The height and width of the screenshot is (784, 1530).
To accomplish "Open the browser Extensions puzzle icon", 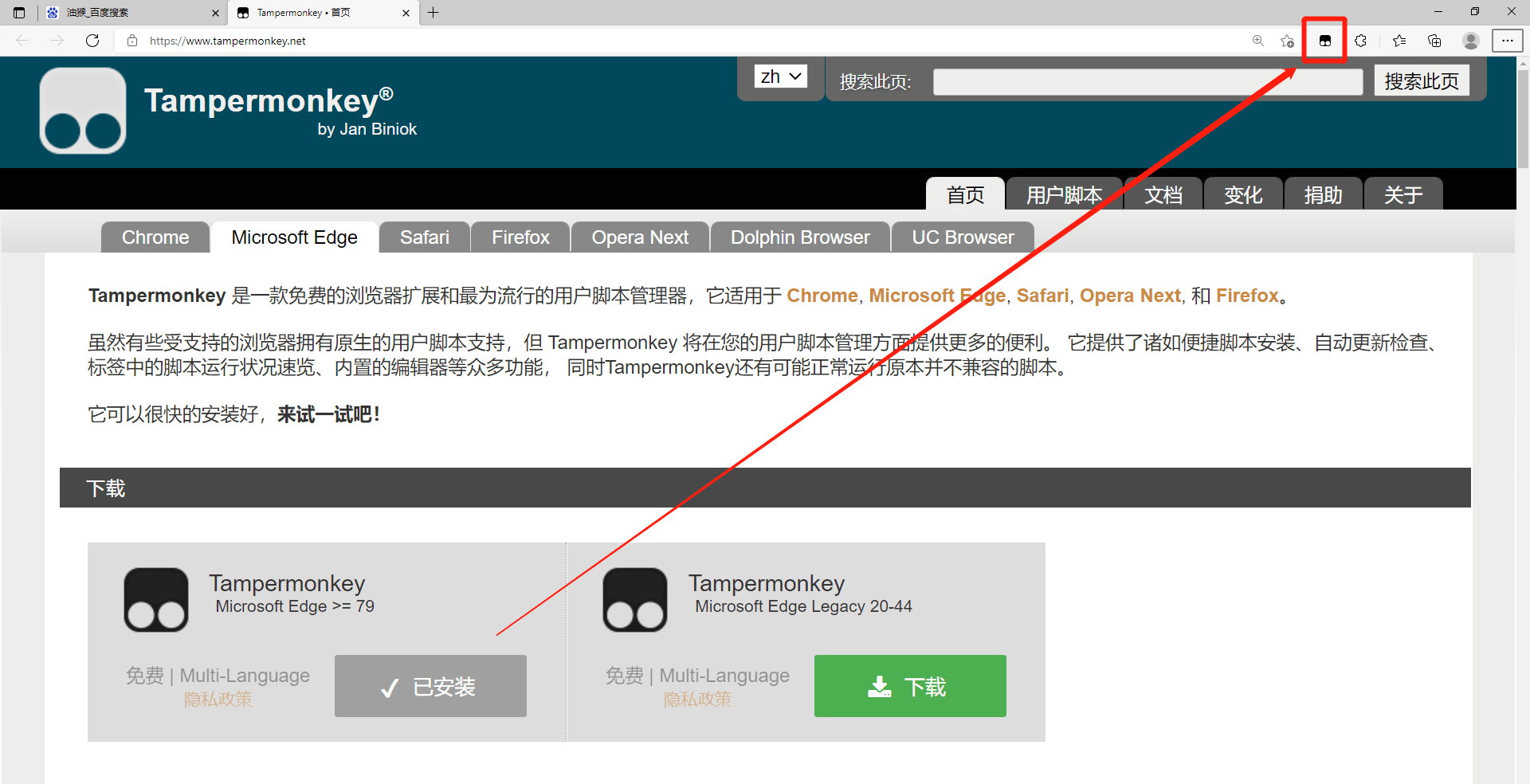I will 1360,41.
